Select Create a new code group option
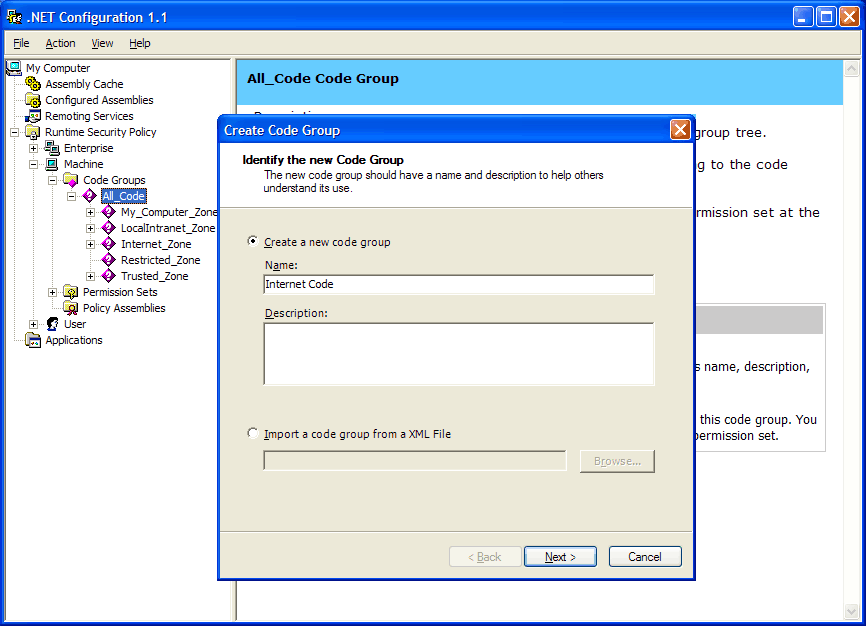866x626 pixels. (253, 242)
